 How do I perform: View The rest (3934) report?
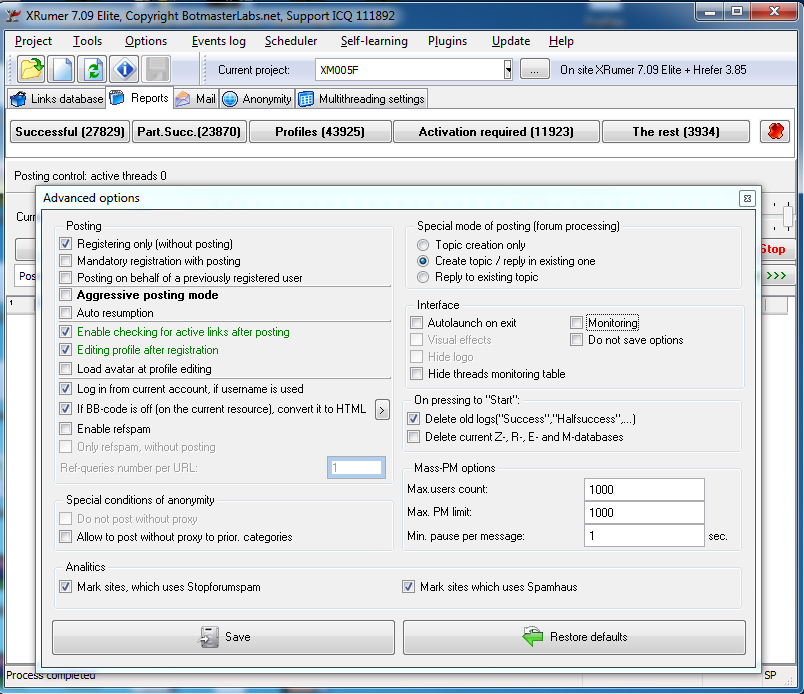(676, 132)
